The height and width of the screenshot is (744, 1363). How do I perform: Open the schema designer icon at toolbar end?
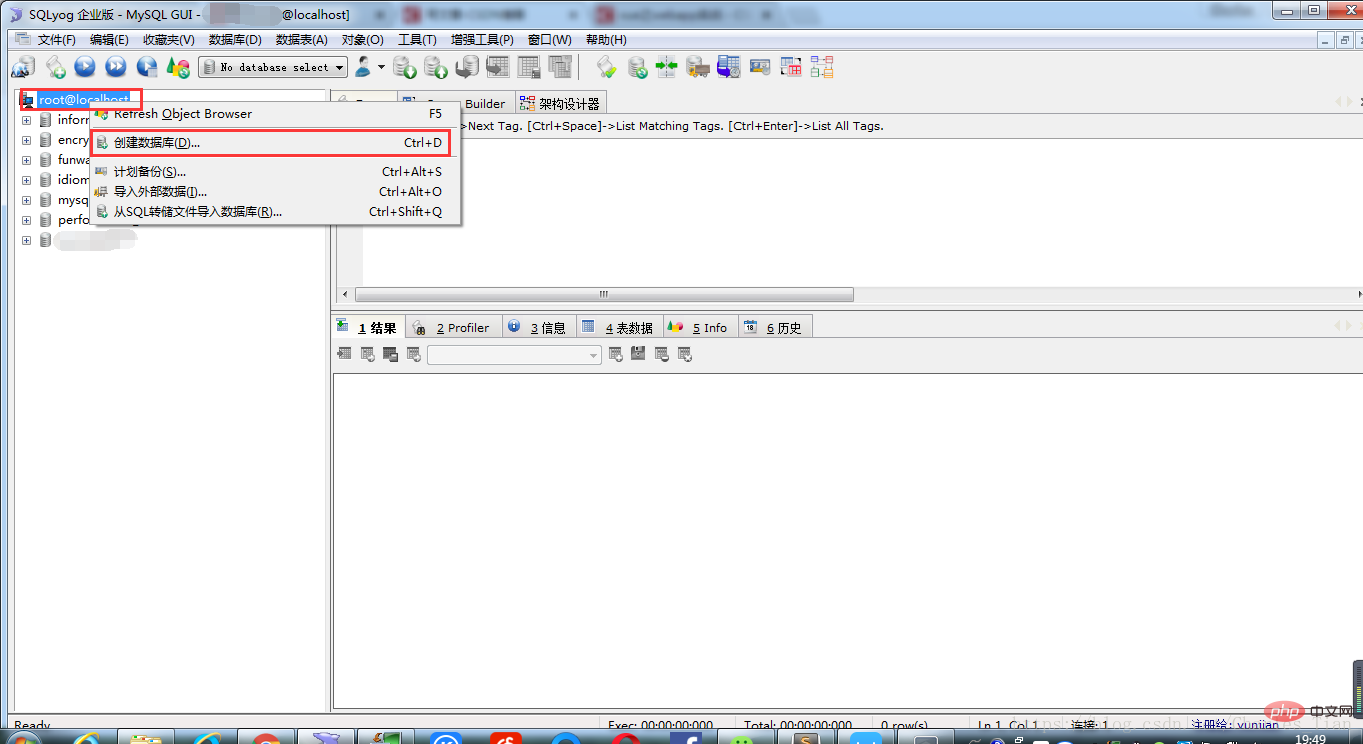click(822, 67)
